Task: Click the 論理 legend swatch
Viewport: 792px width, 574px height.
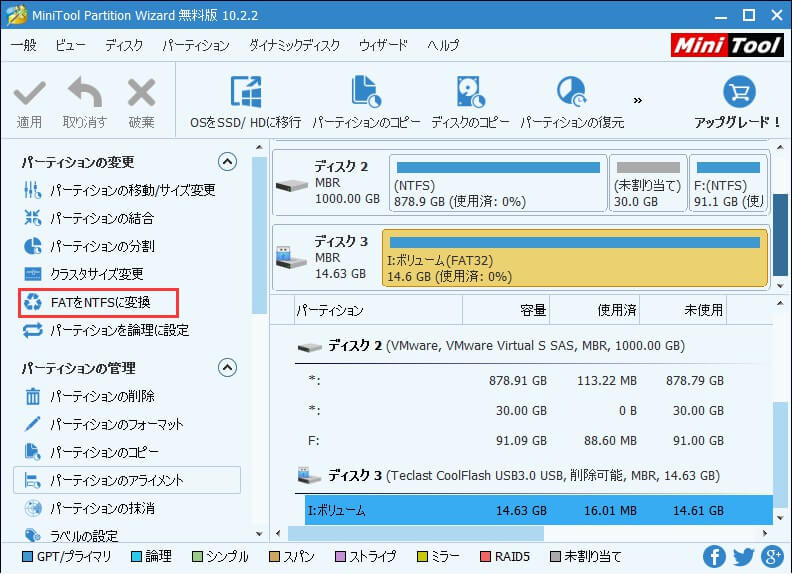Action: pyautogui.click(x=136, y=556)
